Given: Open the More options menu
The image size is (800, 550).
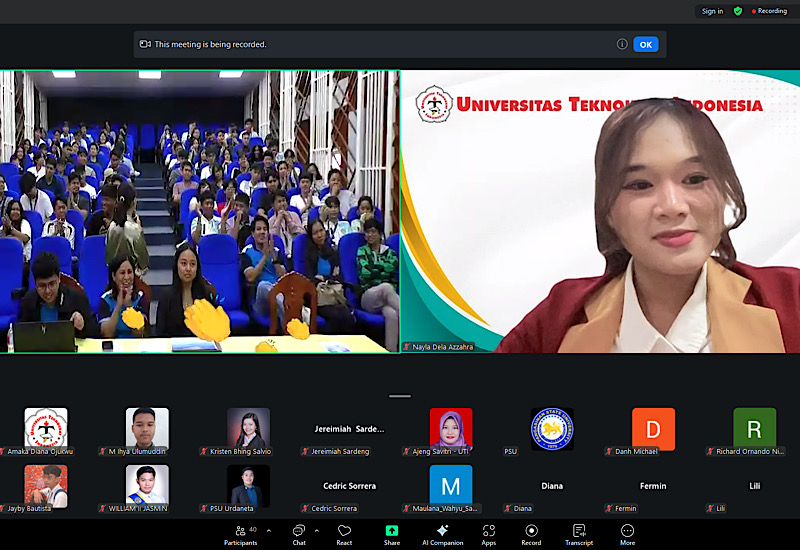Looking at the screenshot, I should click(628, 535).
